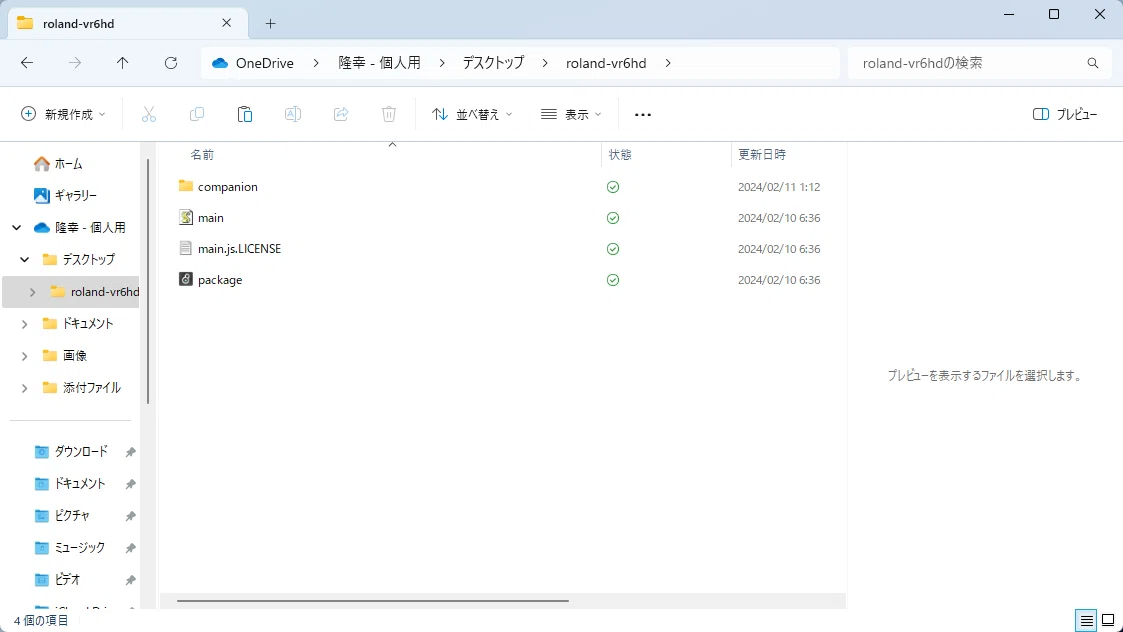Switch to details view in status bar

[1086, 621]
